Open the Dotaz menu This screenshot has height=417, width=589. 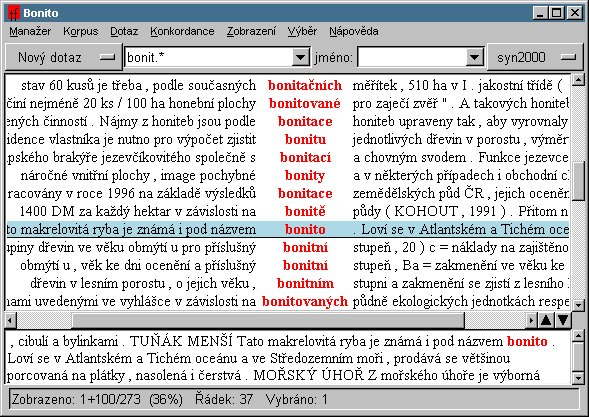coord(124,31)
